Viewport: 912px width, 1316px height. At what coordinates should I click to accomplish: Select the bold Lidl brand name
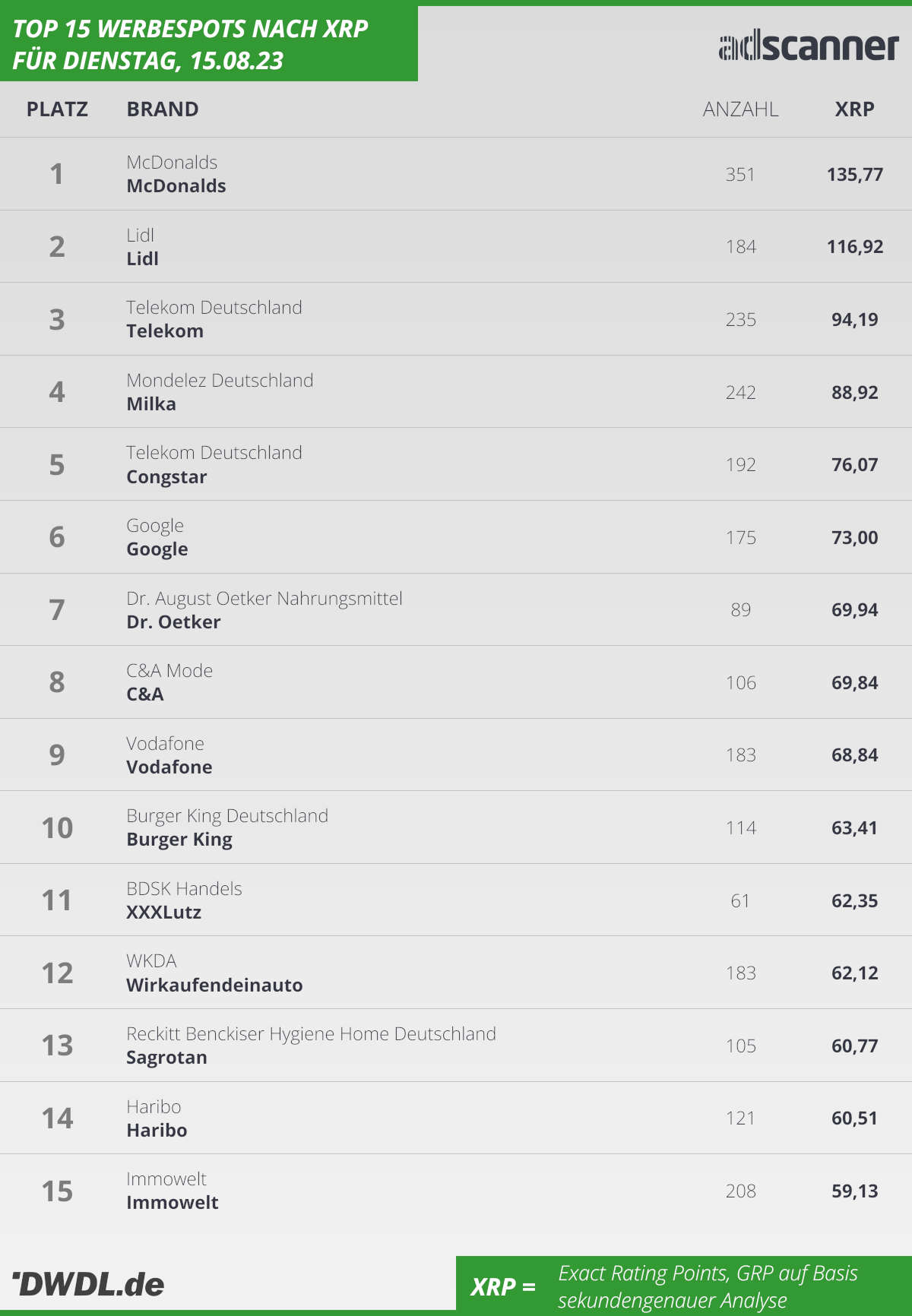pos(142,259)
